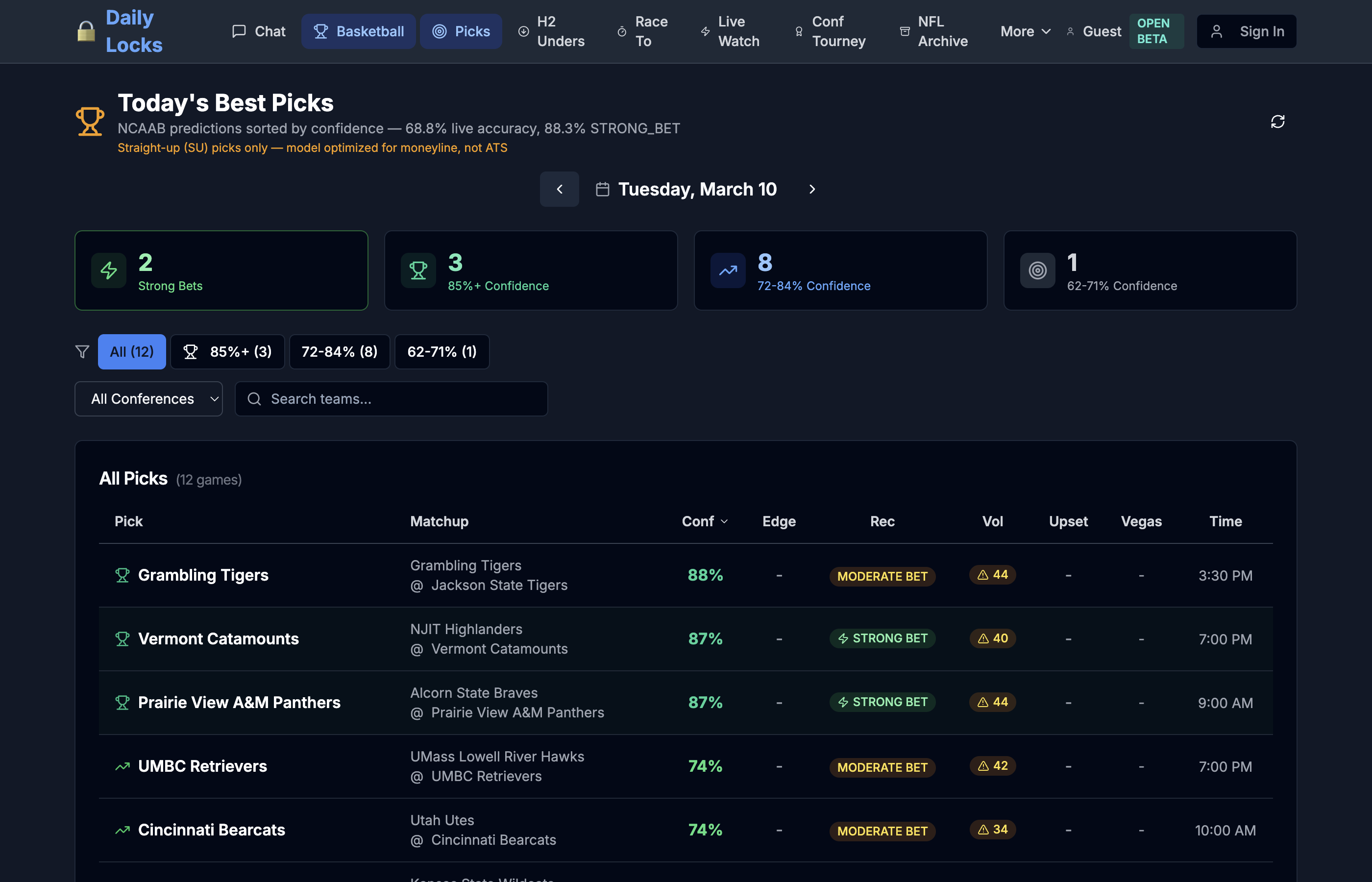This screenshot has height=882, width=1372.
Task: Open the All Conferences dropdown
Action: click(x=148, y=399)
